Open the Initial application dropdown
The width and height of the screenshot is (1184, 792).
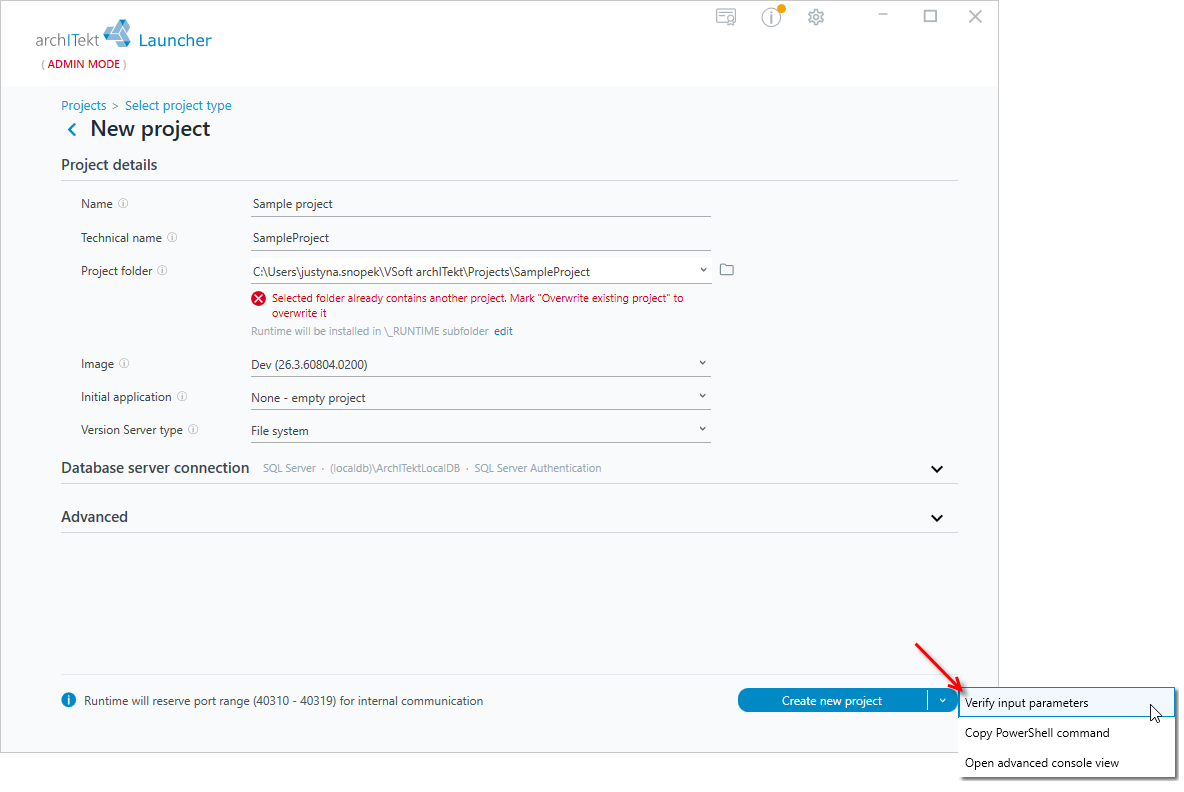click(480, 398)
